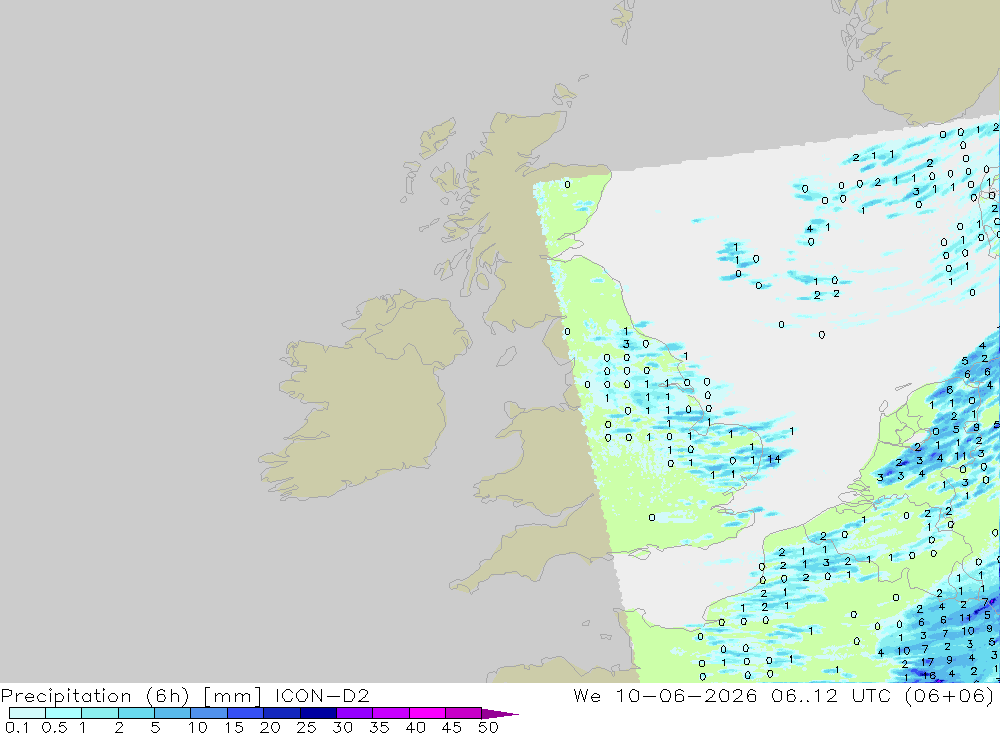
Task: Click the 10–15 mm blue legend swatch
Action: 209,713
